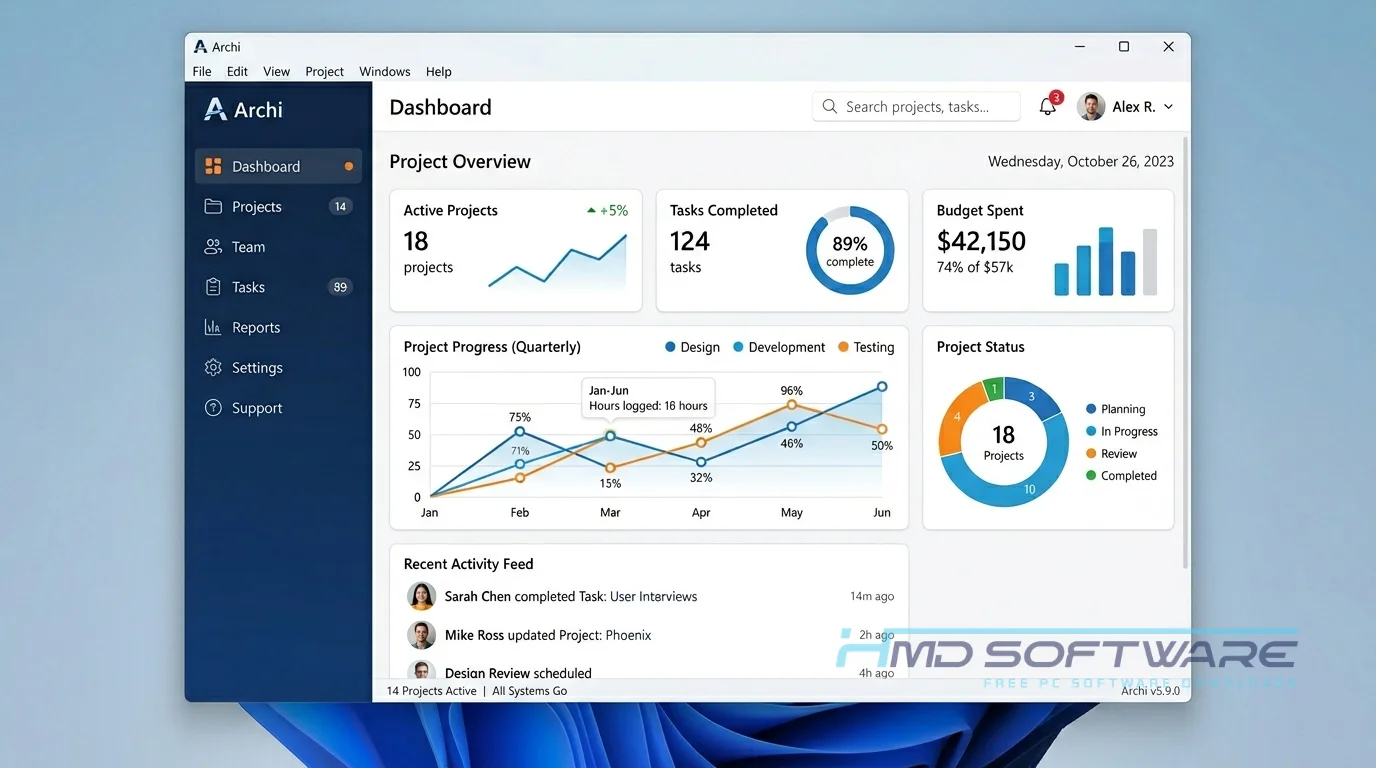The width and height of the screenshot is (1376, 768).
Task: Click the 75% Design point at Feb
Action: (520, 432)
